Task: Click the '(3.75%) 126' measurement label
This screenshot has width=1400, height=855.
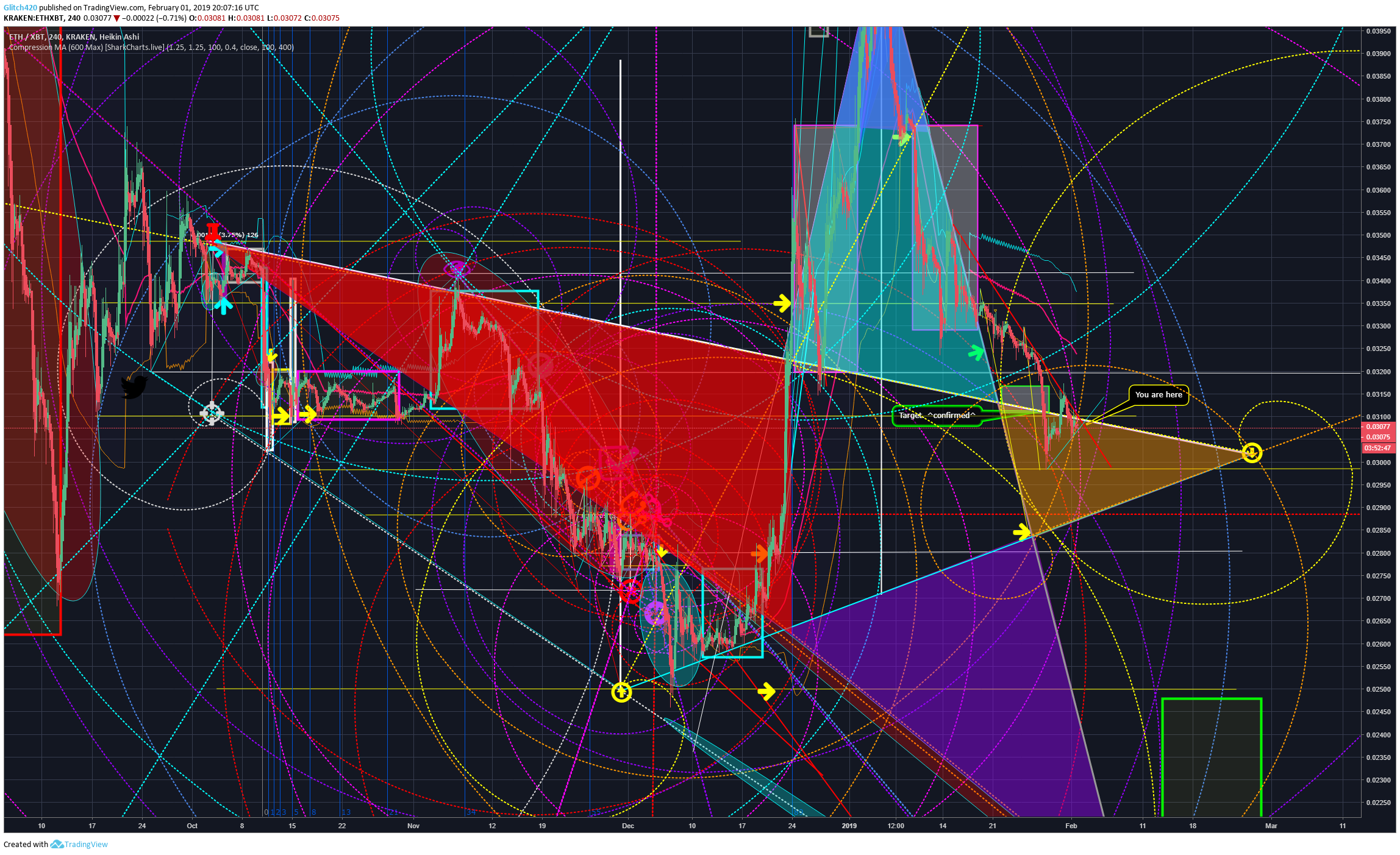Action: point(238,235)
